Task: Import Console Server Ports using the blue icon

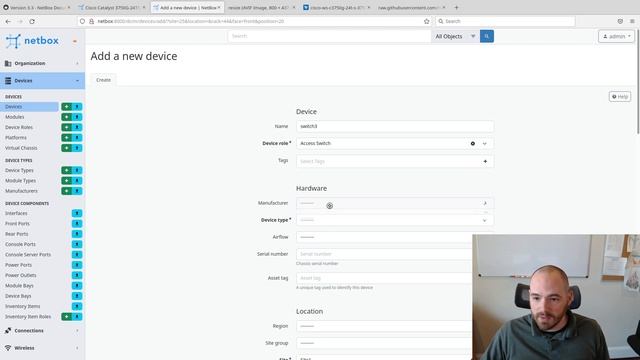Action: [x=77, y=254]
